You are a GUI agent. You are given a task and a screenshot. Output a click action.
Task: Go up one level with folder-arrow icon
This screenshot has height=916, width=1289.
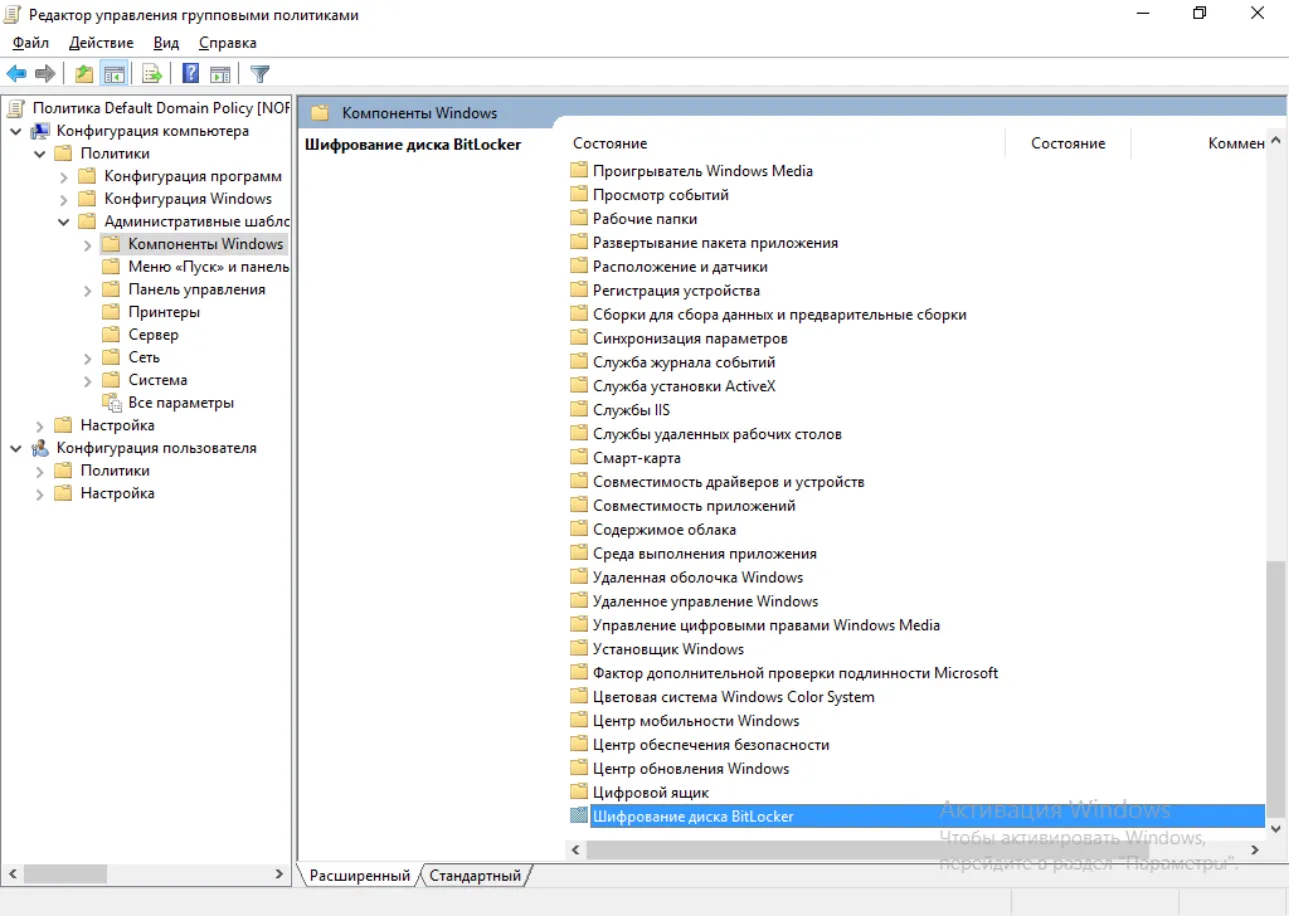click(85, 74)
